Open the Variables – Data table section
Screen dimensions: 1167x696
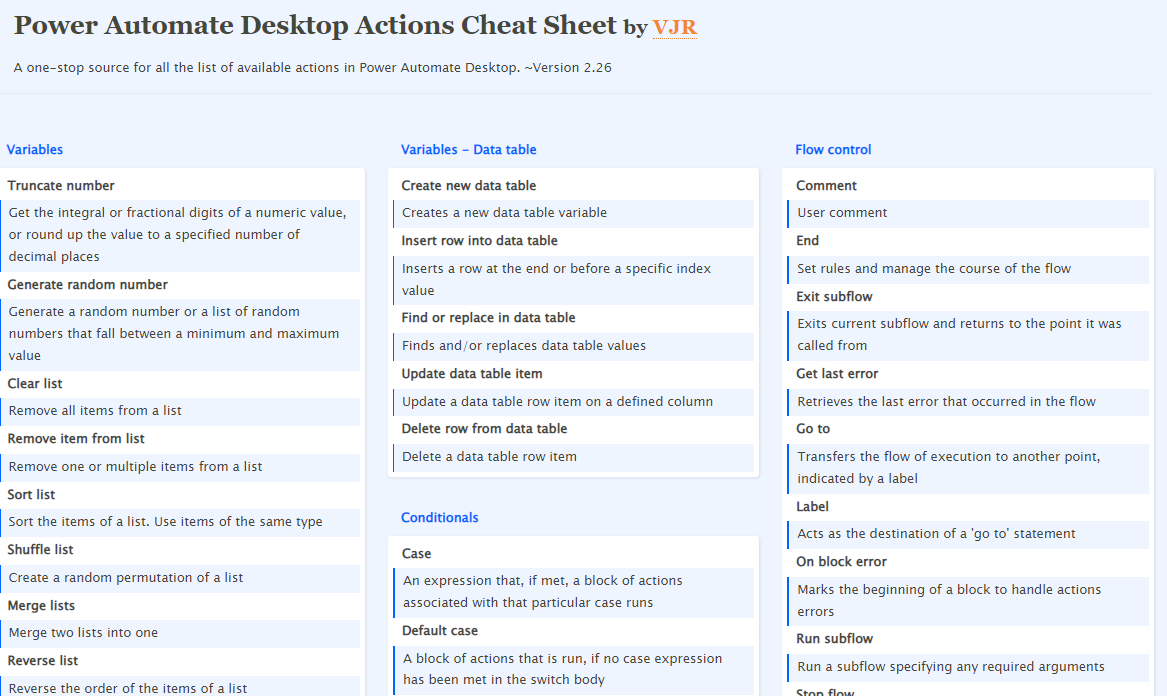[466, 149]
